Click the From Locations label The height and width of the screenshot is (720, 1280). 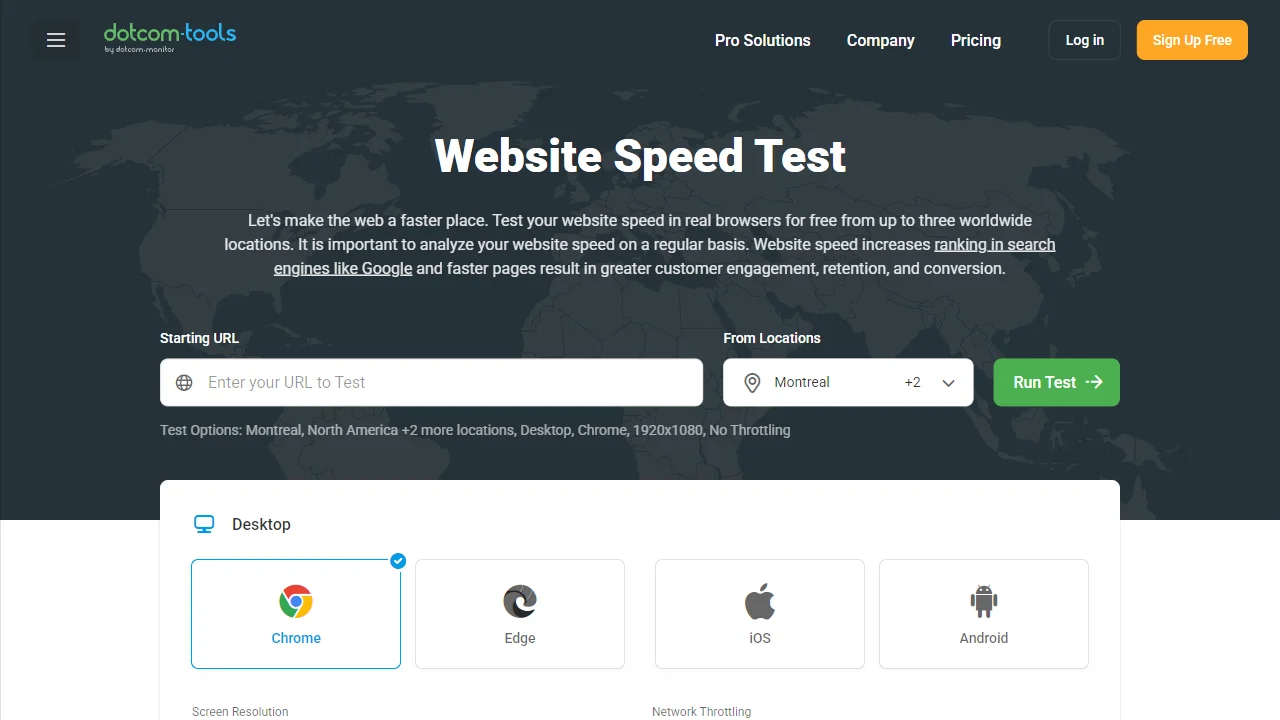pos(772,338)
